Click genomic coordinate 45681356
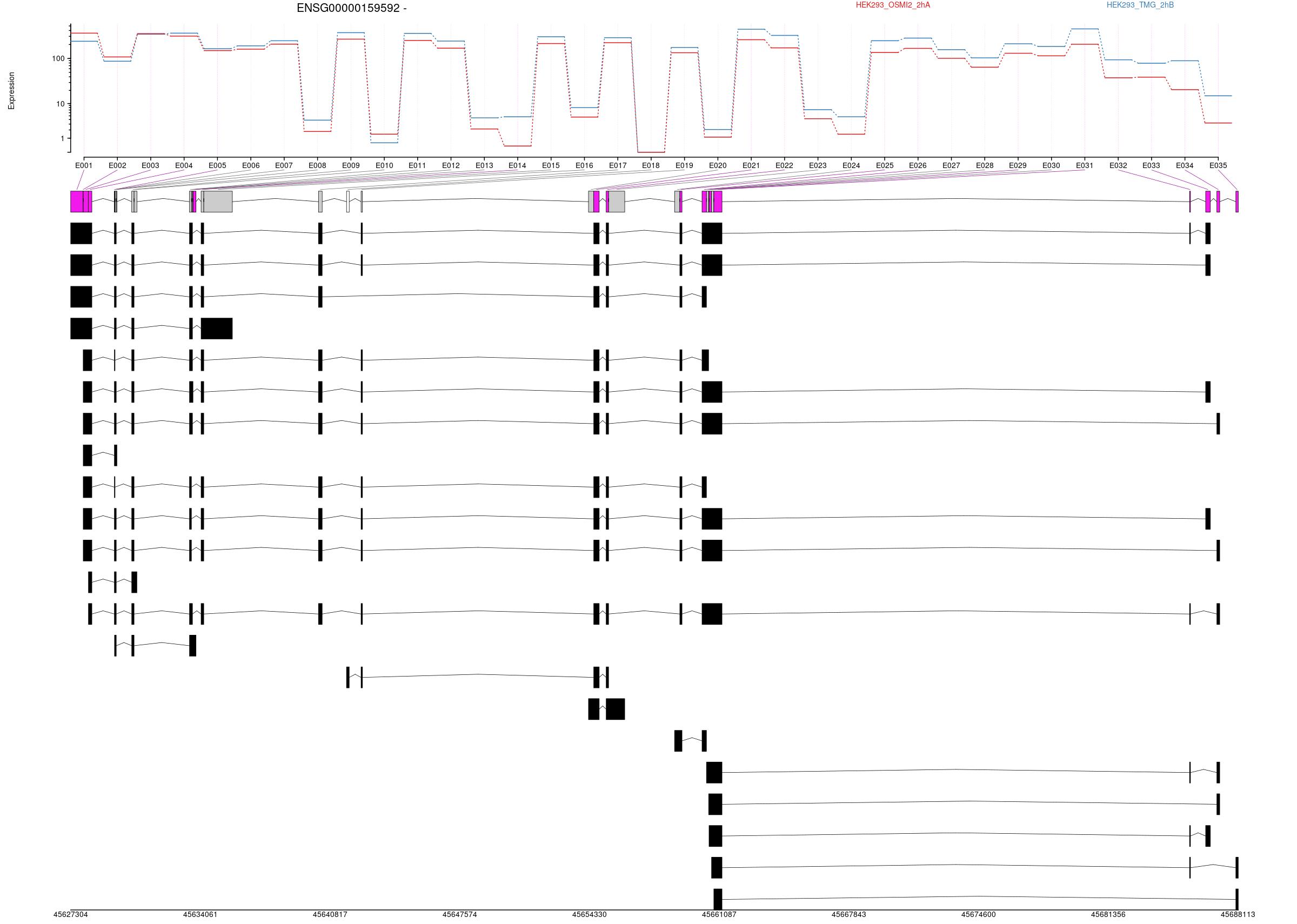The image size is (1297, 924). pyautogui.click(x=1108, y=915)
